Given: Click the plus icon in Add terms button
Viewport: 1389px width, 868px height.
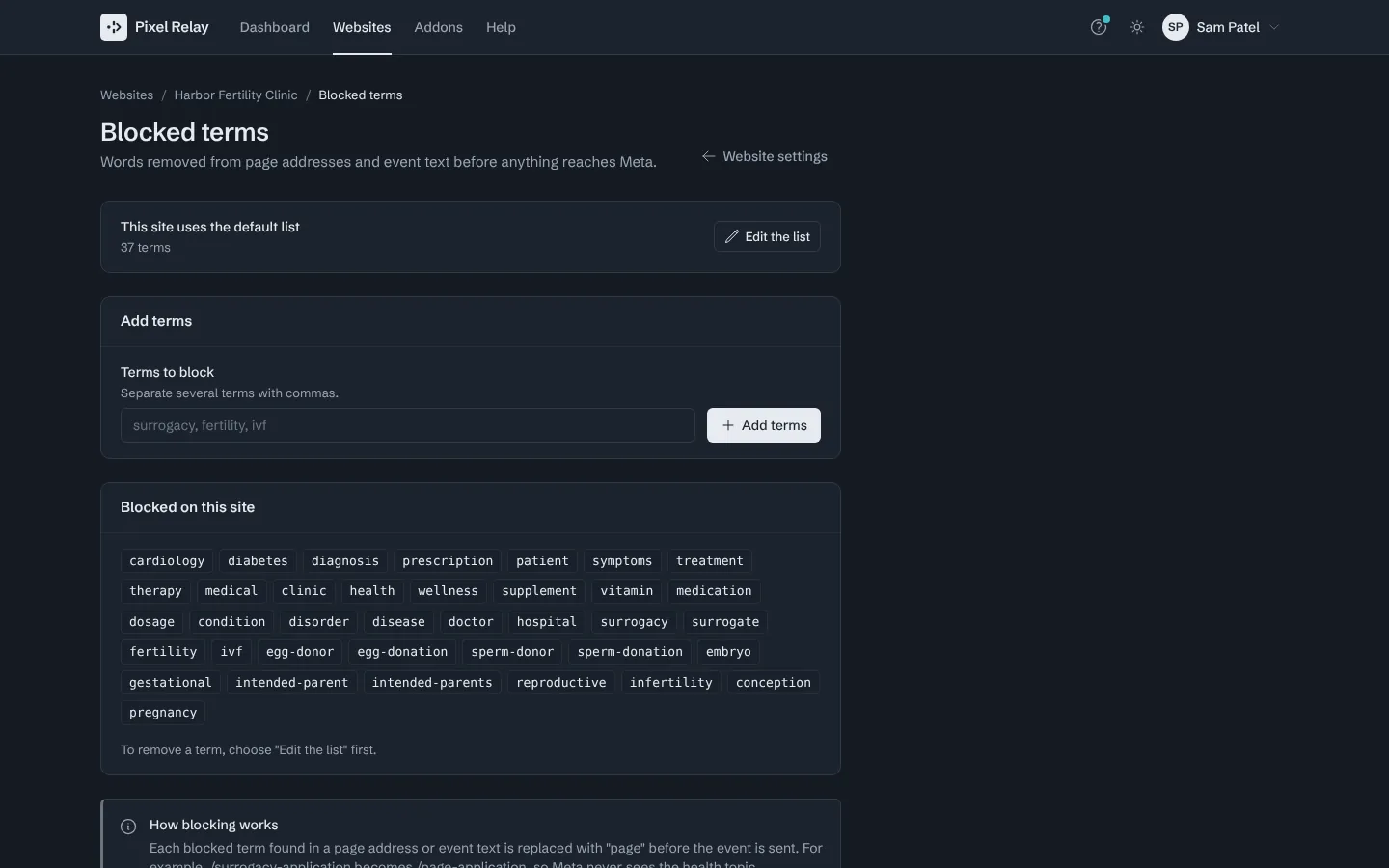Looking at the screenshot, I should click(728, 425).
